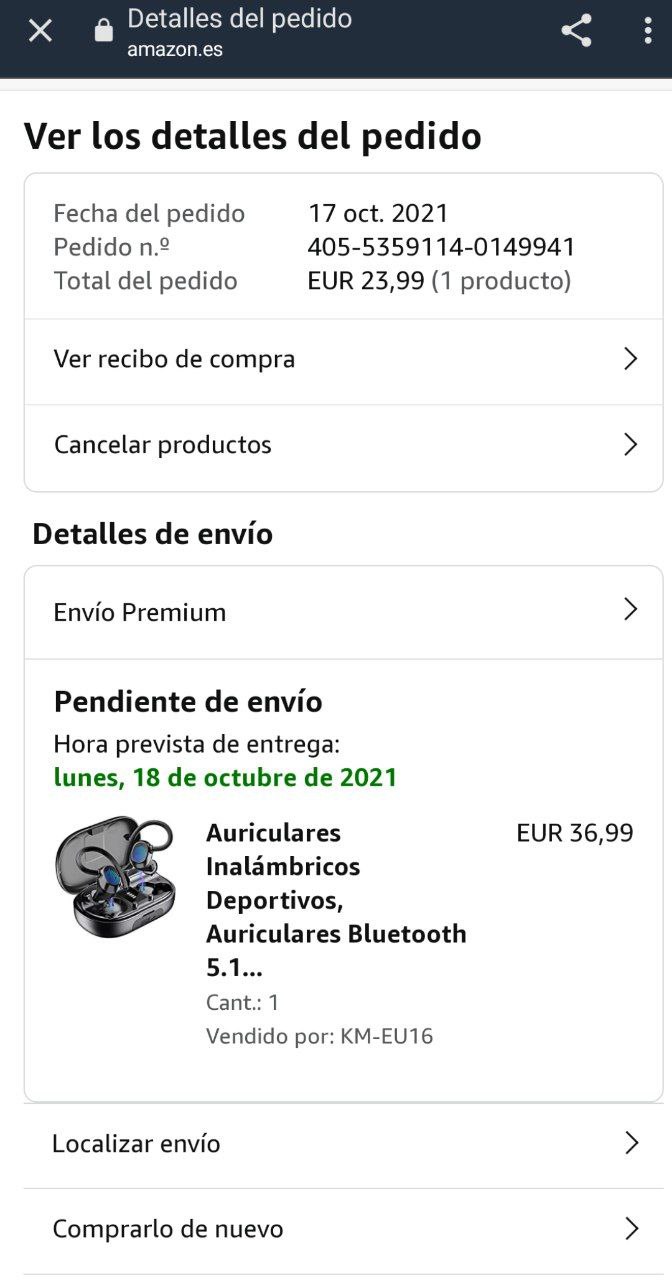
Task: Expand Envío Premium using its chevron
Action: tap(630, 609)
